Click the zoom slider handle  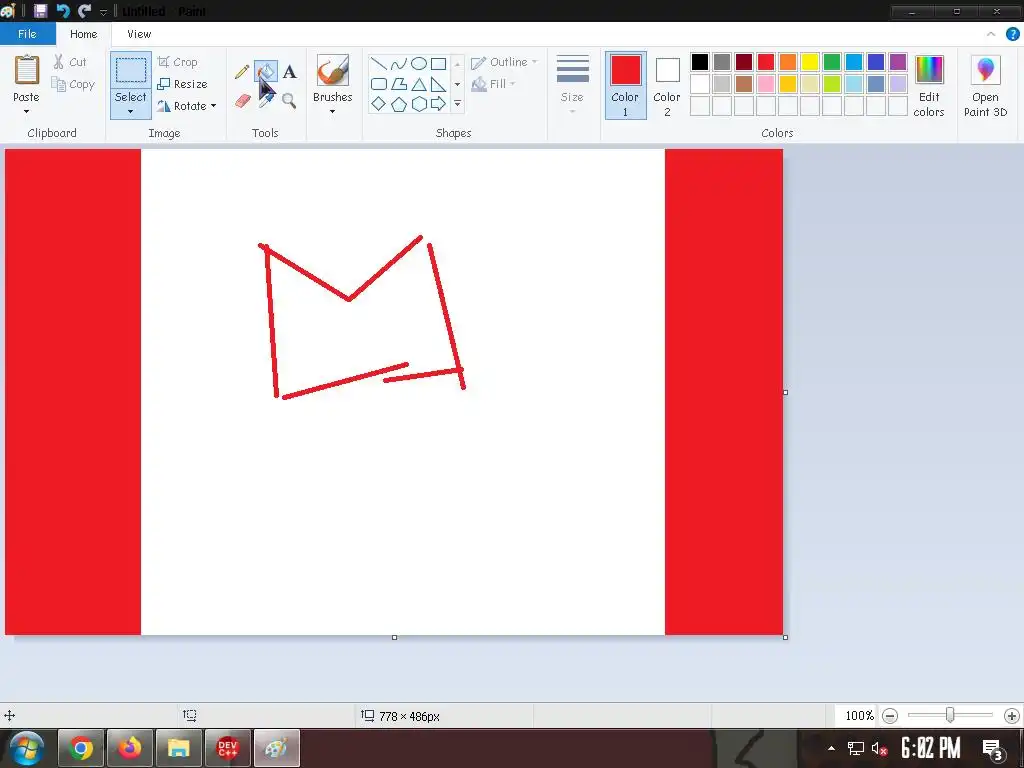(x=950, y=716)
